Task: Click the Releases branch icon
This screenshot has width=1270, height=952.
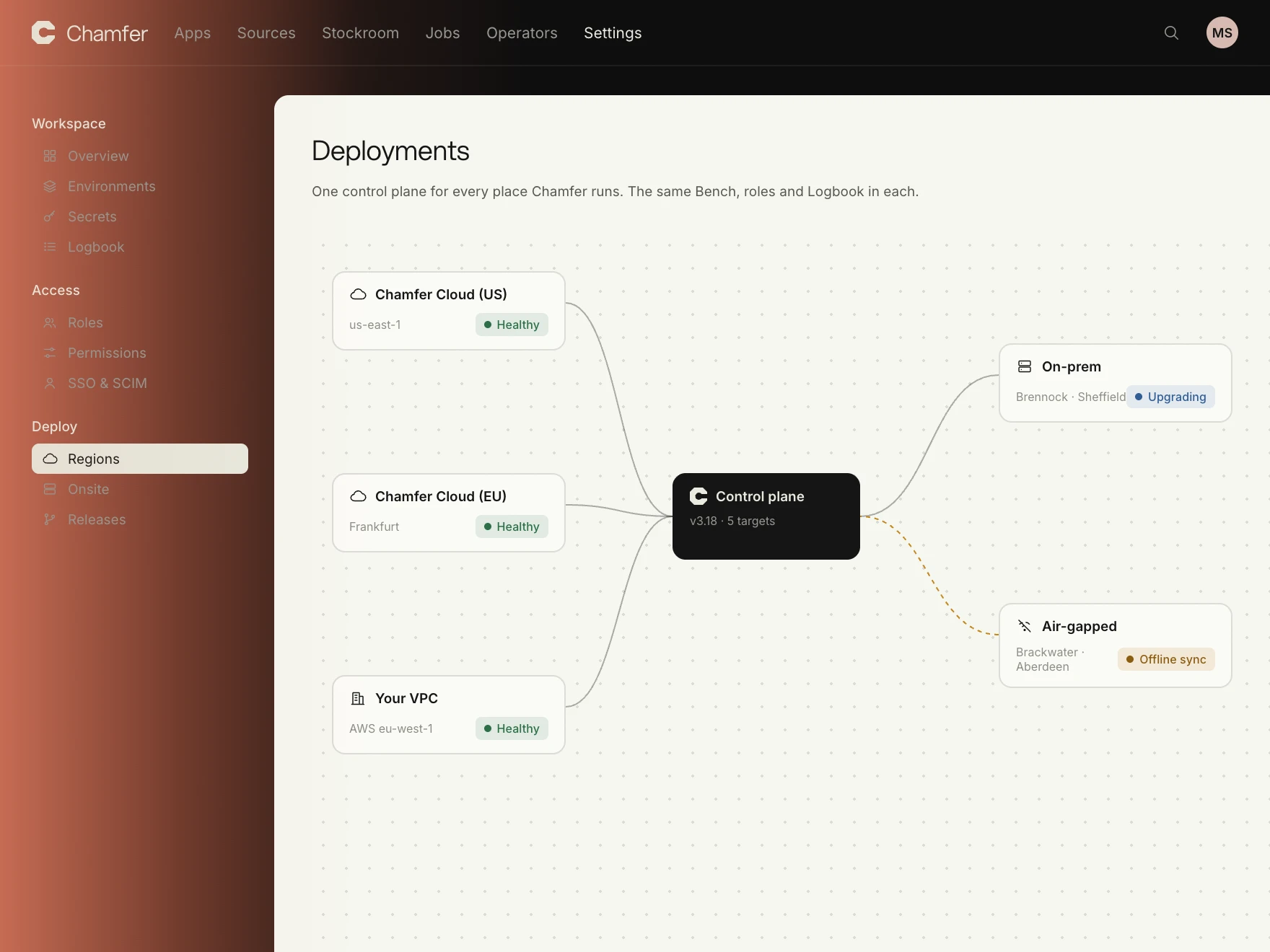Action: pos(50,519)
